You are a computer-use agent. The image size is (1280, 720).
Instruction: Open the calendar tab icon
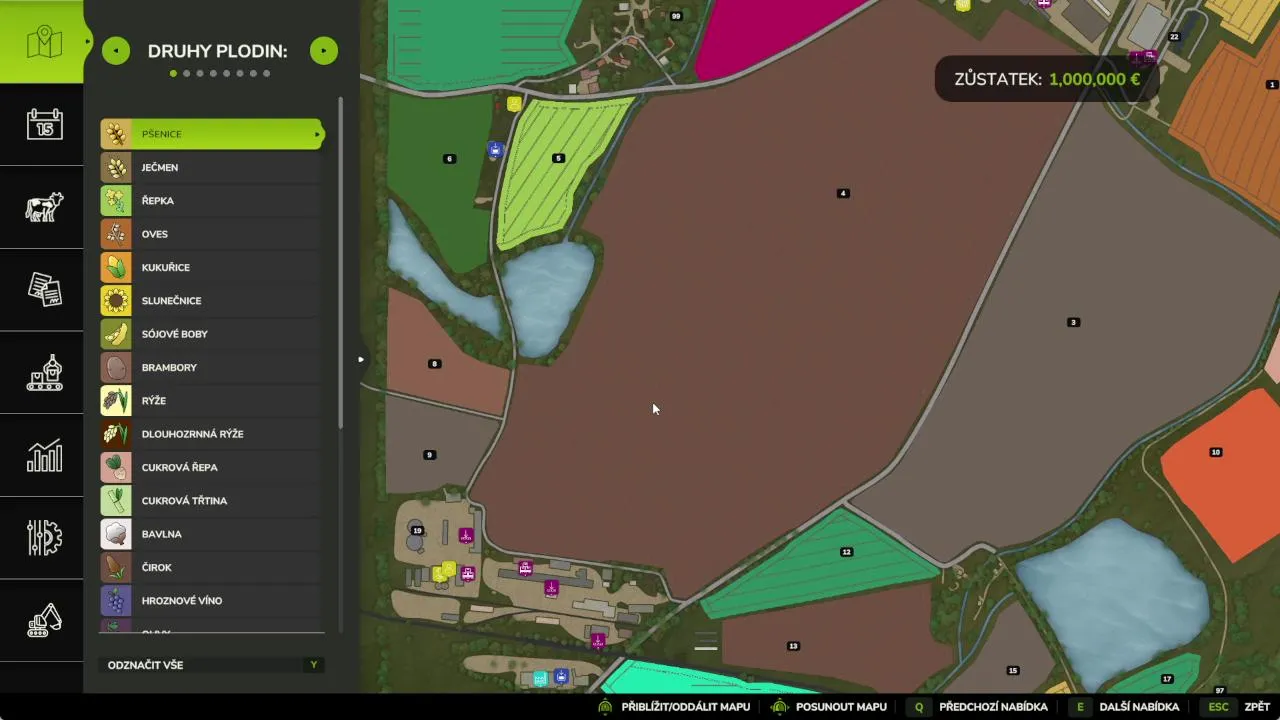coord(44,124)
